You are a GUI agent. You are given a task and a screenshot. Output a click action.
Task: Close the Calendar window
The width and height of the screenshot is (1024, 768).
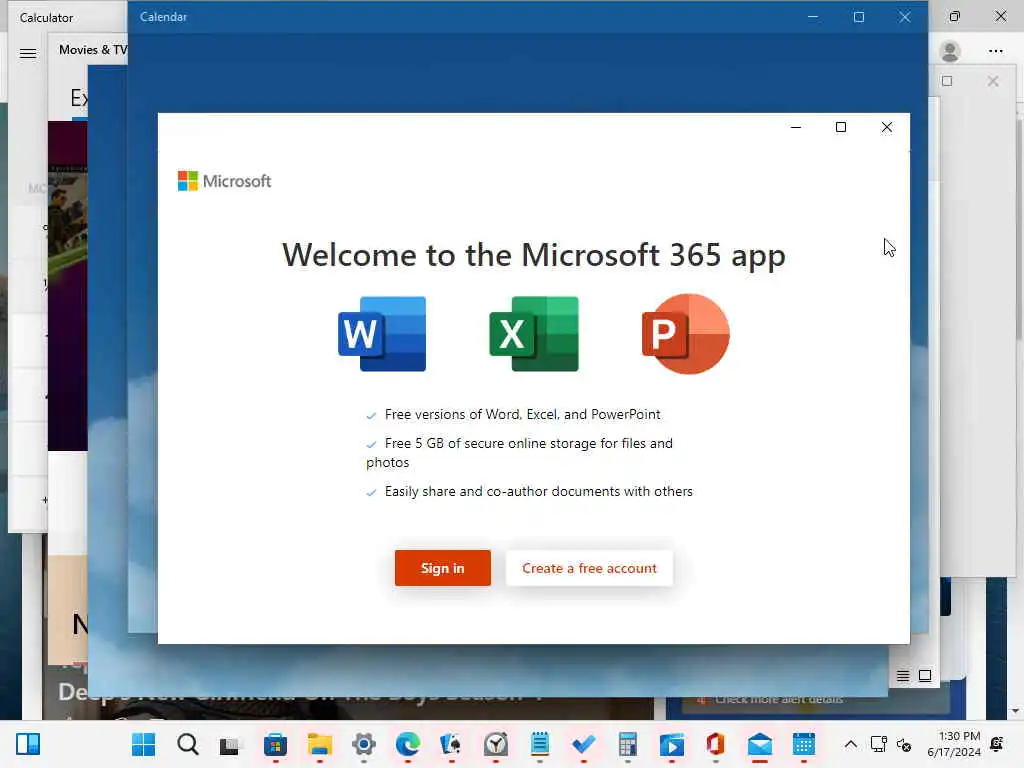[x=904, y=17]
